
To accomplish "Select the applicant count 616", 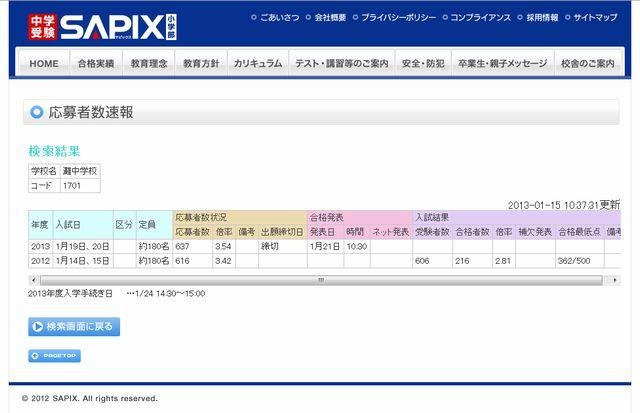I will pos(192,261).
